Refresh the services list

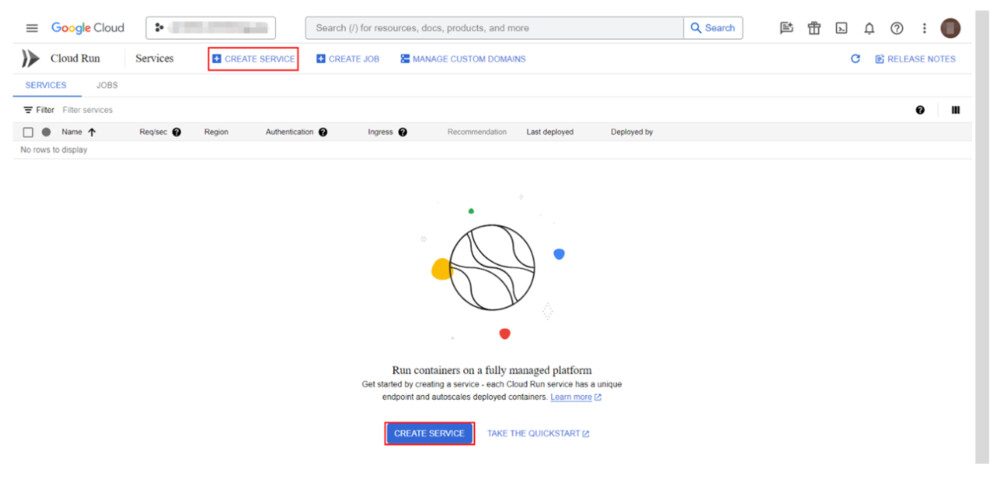855,59
